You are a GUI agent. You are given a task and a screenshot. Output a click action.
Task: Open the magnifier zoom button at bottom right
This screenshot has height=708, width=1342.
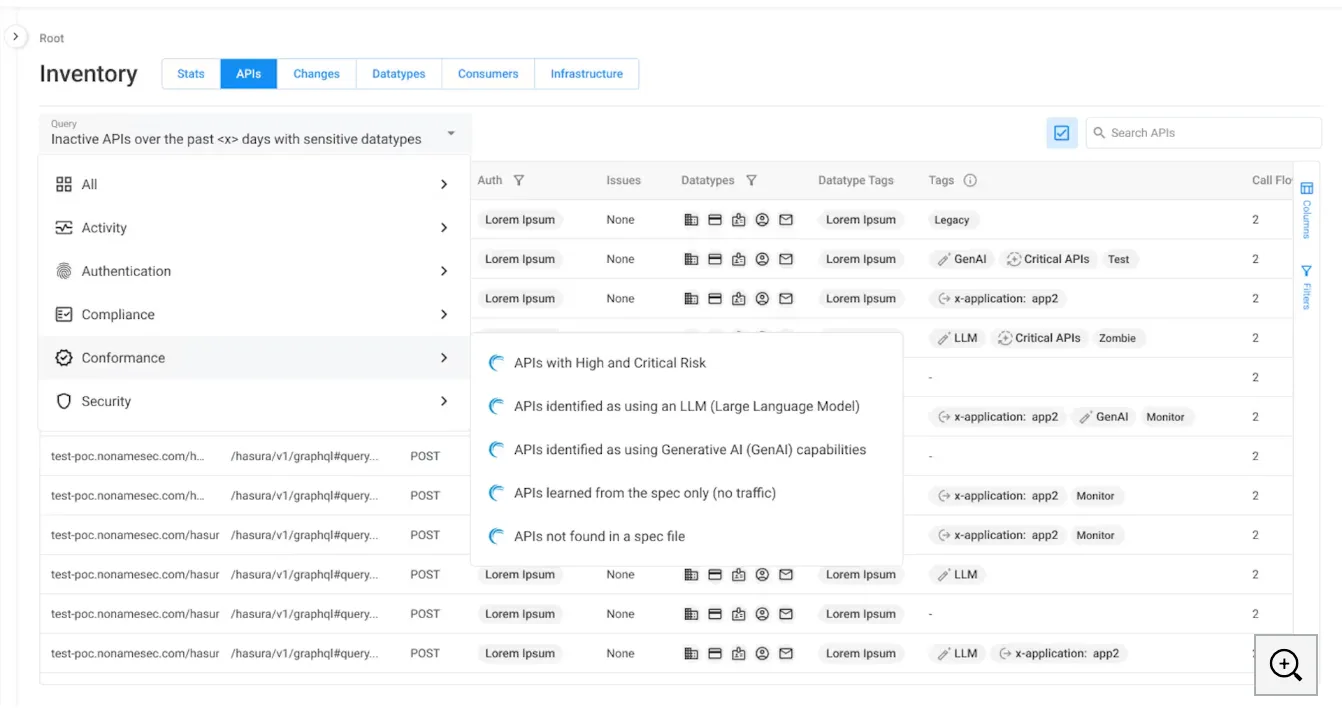[x=1286, y=664]
